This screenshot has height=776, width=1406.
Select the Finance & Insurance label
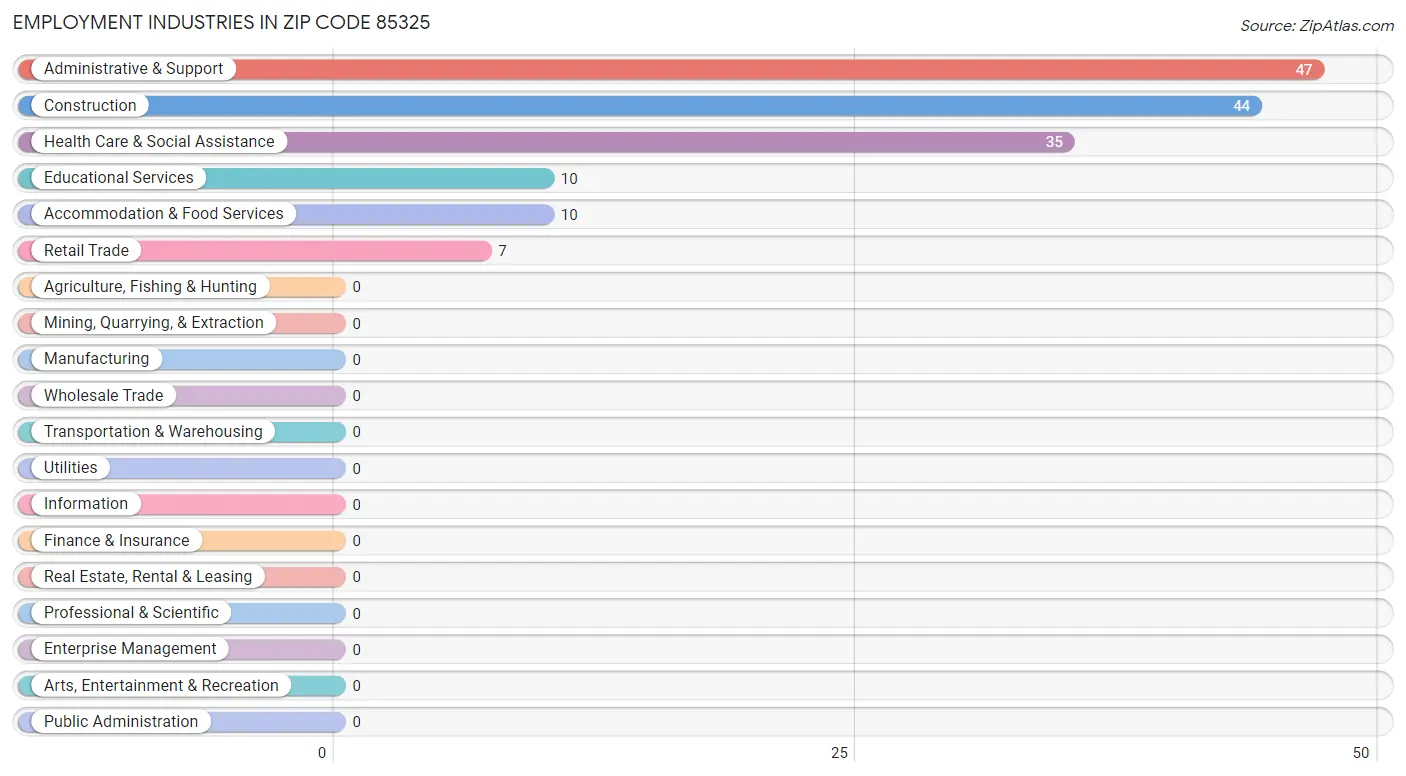(x=116, y=540)
